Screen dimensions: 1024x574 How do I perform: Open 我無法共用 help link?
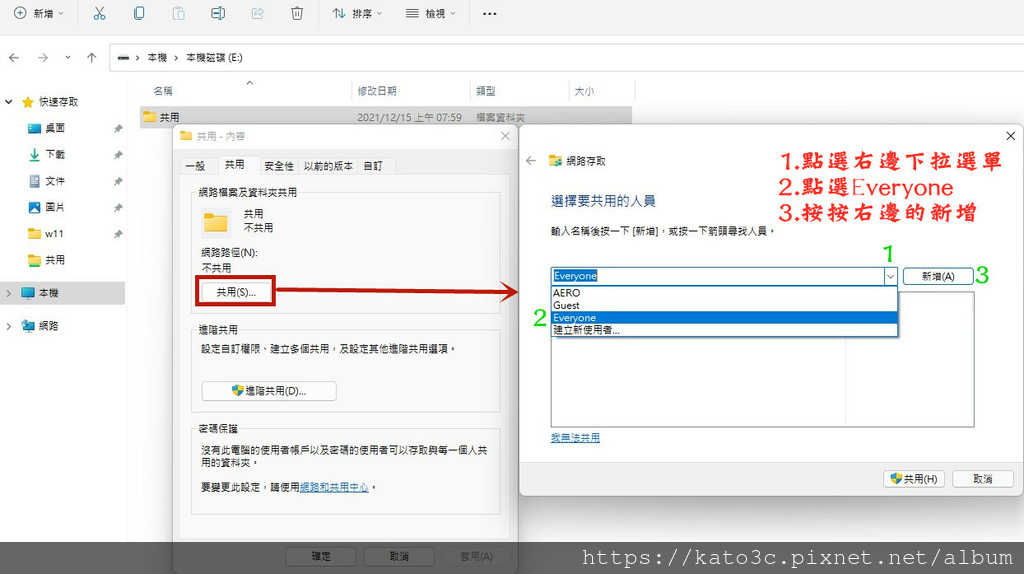click(575, 438)
